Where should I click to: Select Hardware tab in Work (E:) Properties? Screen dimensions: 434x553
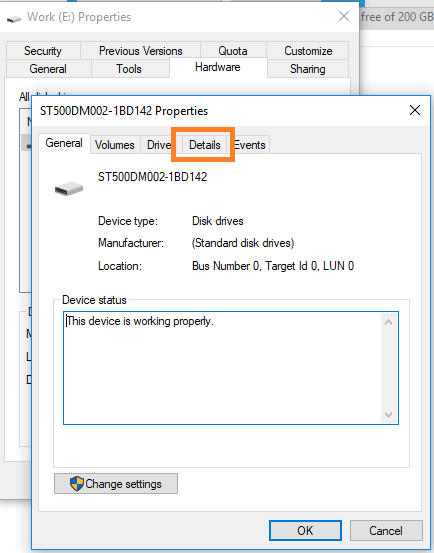pos(218,67)
